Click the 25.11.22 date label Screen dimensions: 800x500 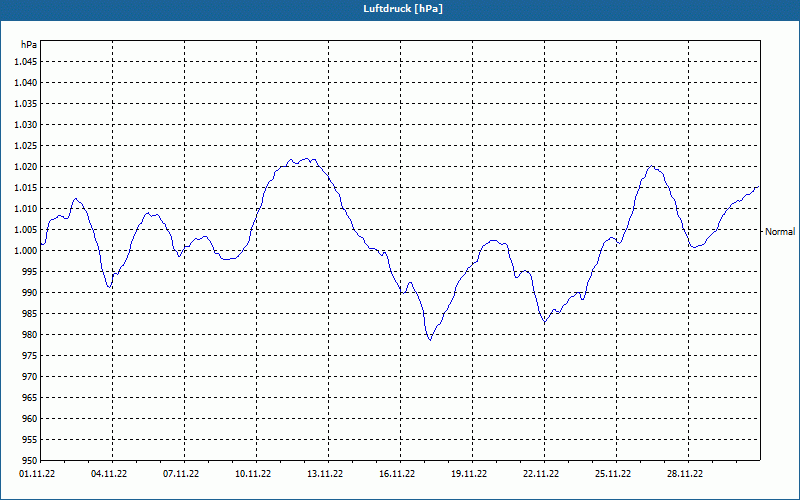coord(612,473)
